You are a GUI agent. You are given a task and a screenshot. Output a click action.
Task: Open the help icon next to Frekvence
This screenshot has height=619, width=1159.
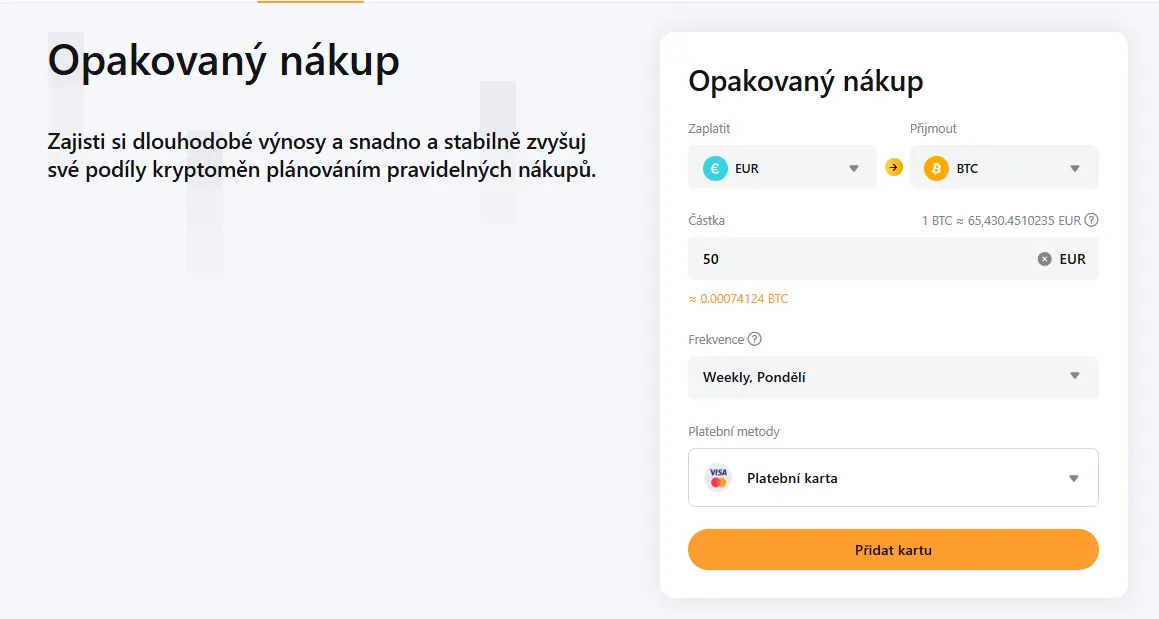[755, 339]
